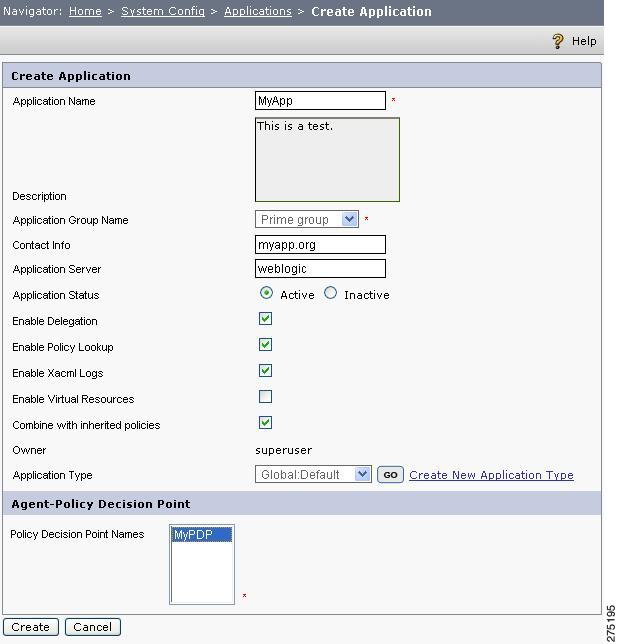Enable the Virtual Resources checkbox

(265, 397)
